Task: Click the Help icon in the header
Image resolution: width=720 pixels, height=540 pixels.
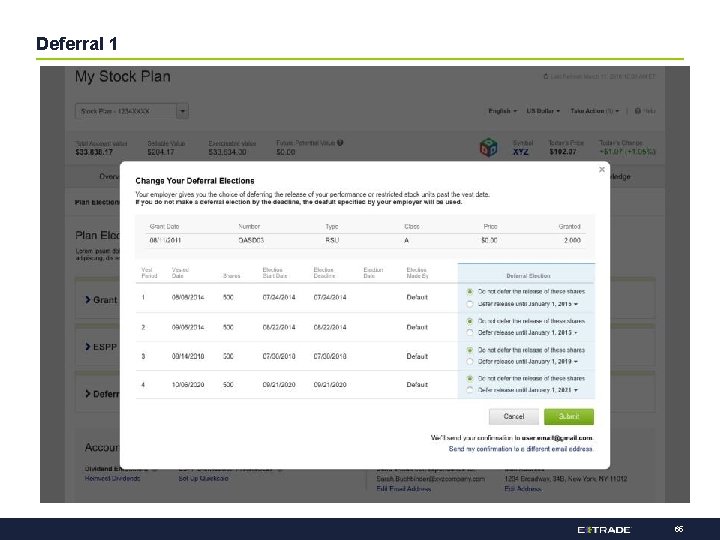Action: (x=637, y=111)
